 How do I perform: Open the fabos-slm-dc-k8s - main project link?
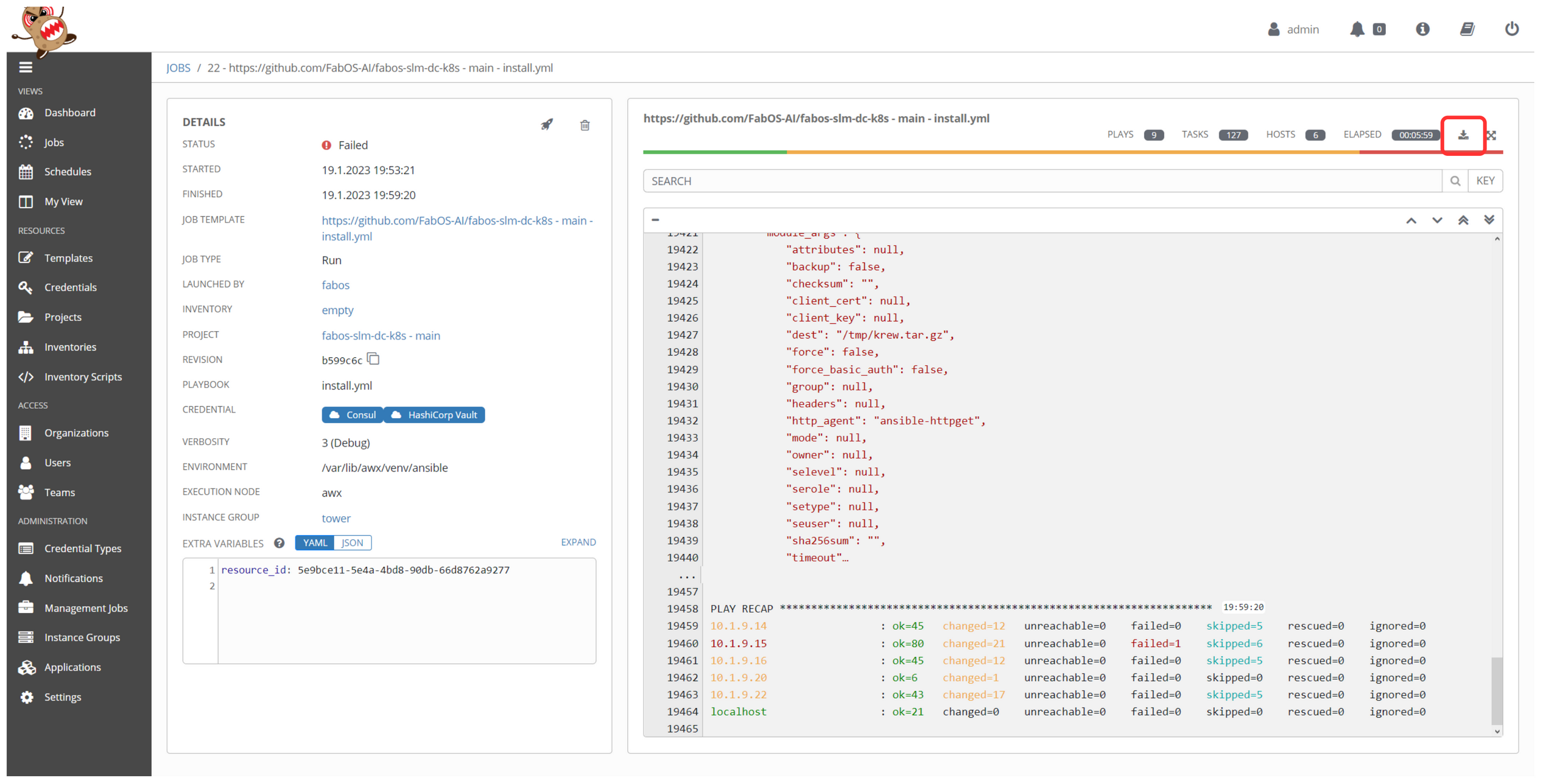click(x=381, y=335)
